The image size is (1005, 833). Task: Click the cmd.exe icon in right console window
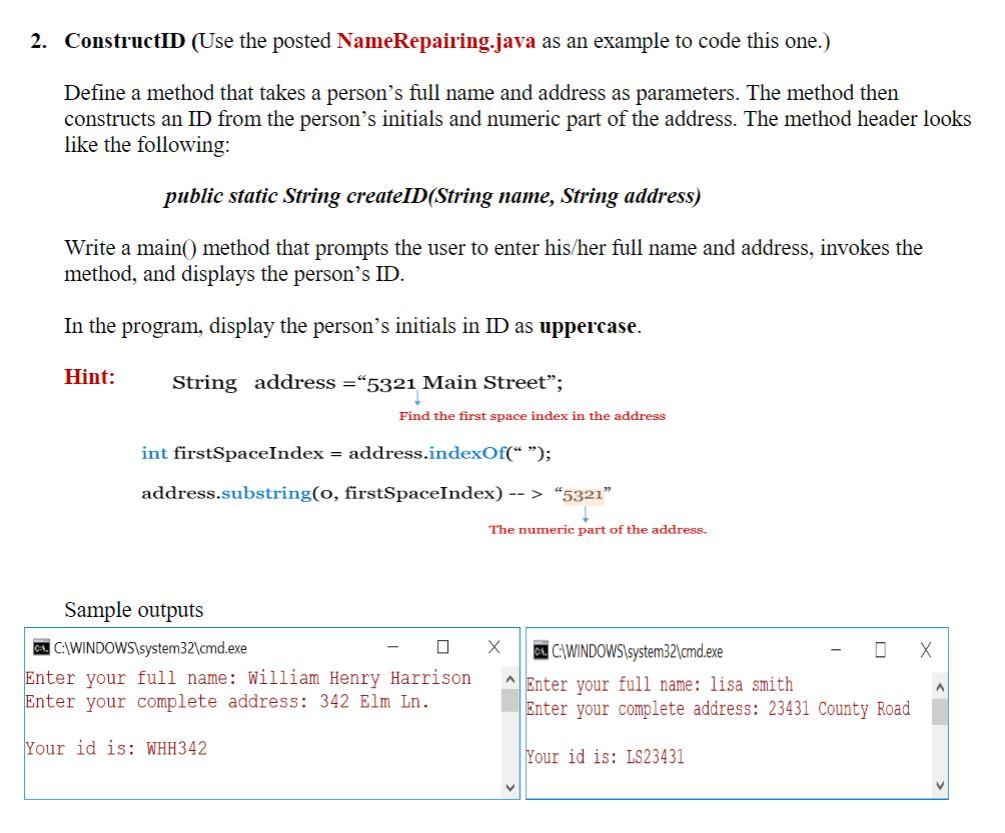pos(540,647)
